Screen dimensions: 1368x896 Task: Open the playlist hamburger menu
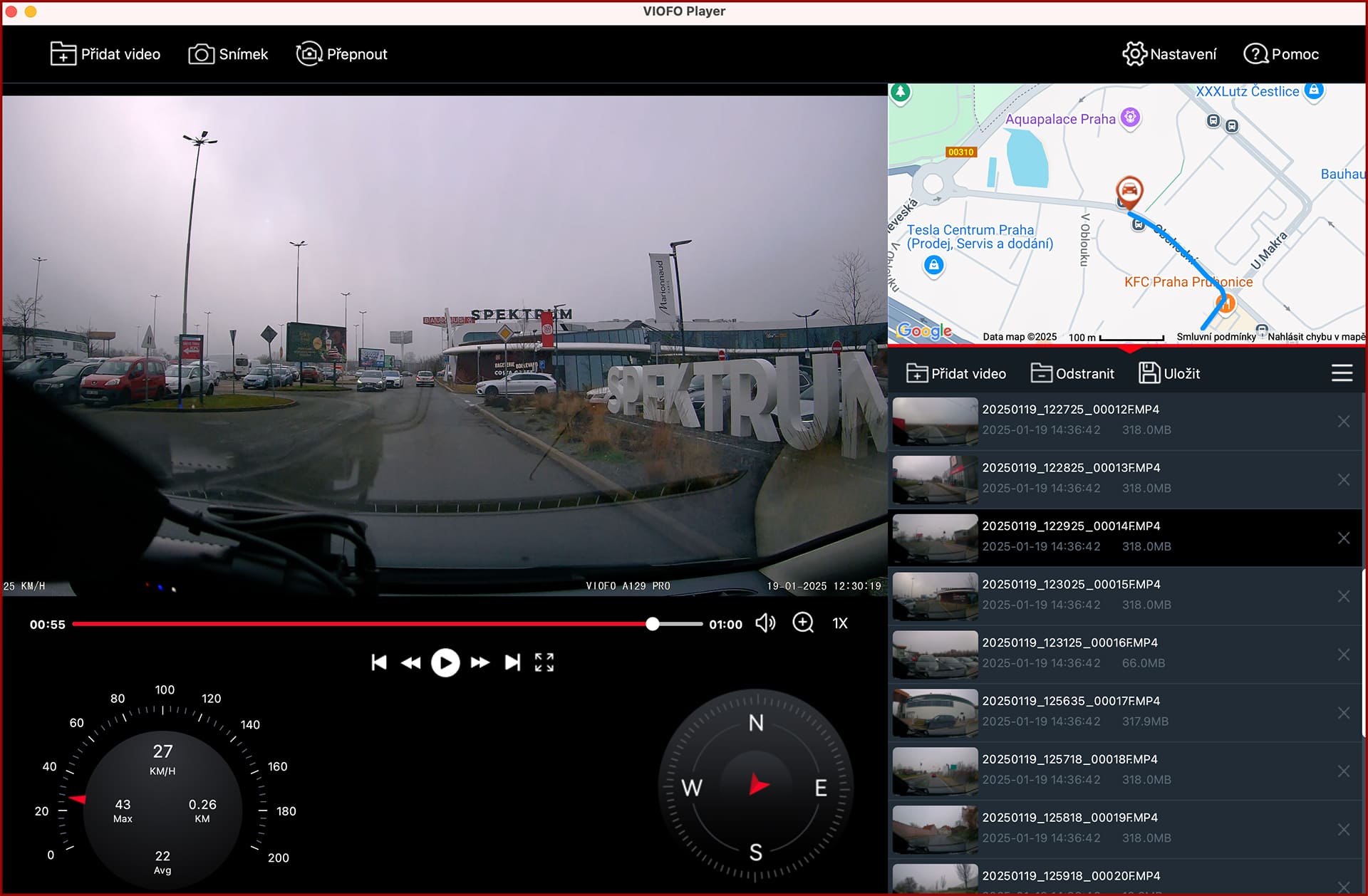coord(1342,373)
